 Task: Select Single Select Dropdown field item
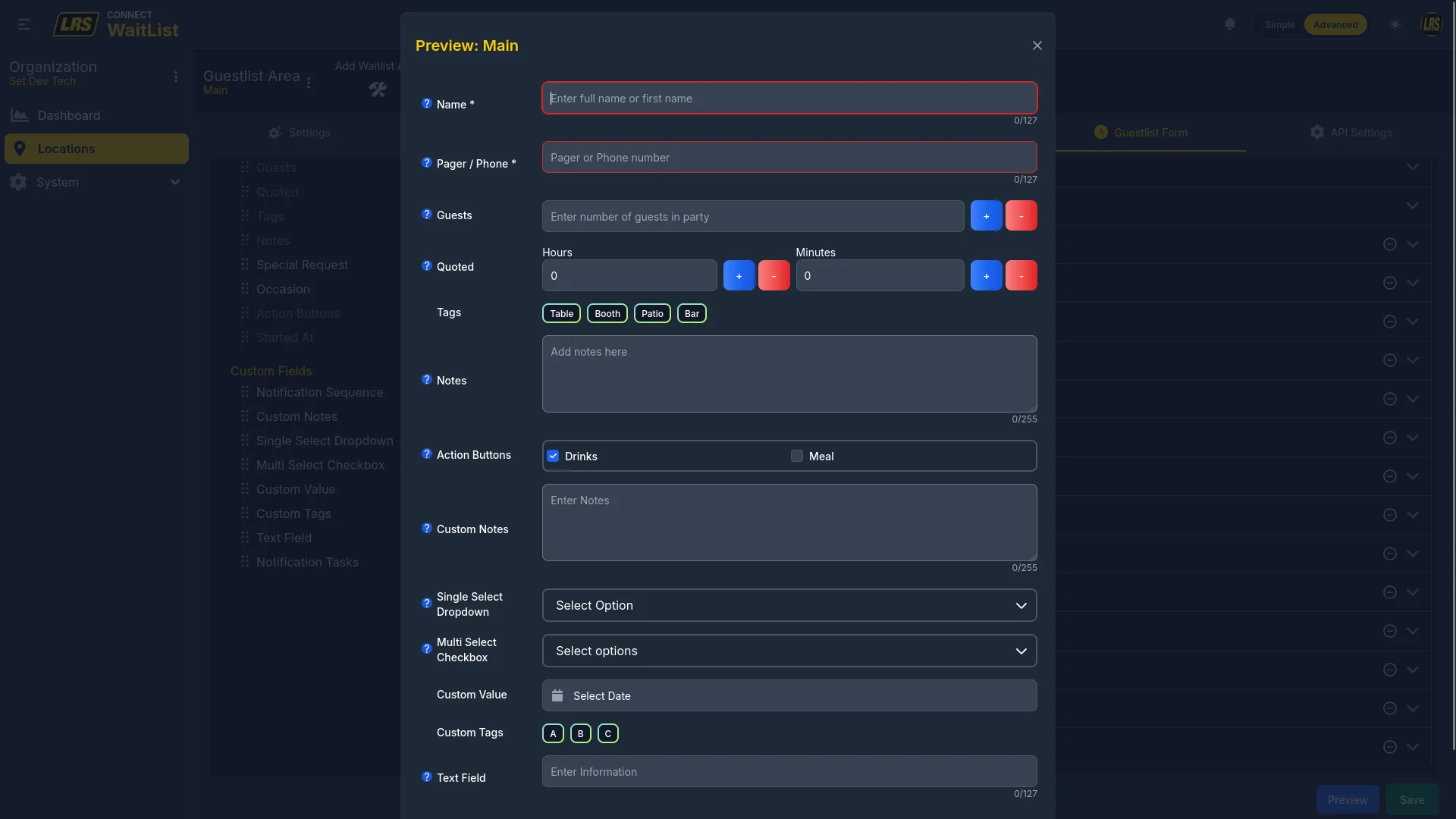325,441
